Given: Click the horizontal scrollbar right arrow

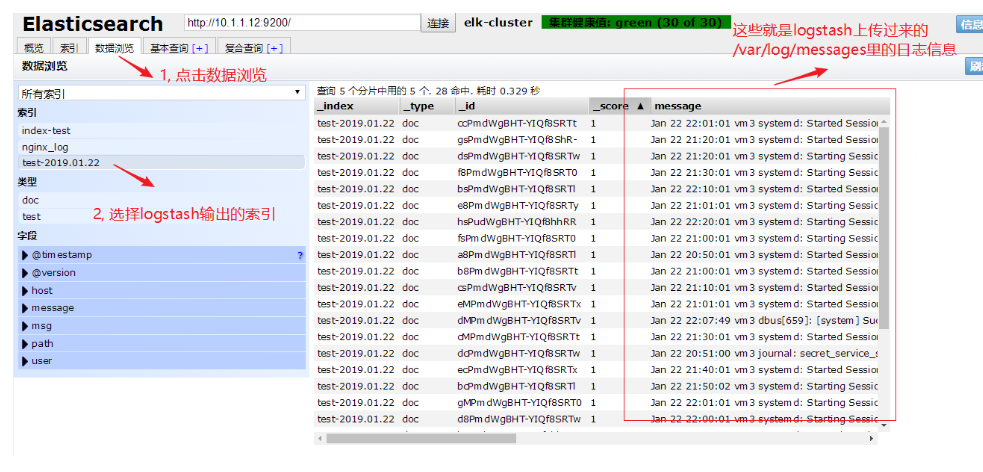Looking at the screenshot, I should click(871, 439).
